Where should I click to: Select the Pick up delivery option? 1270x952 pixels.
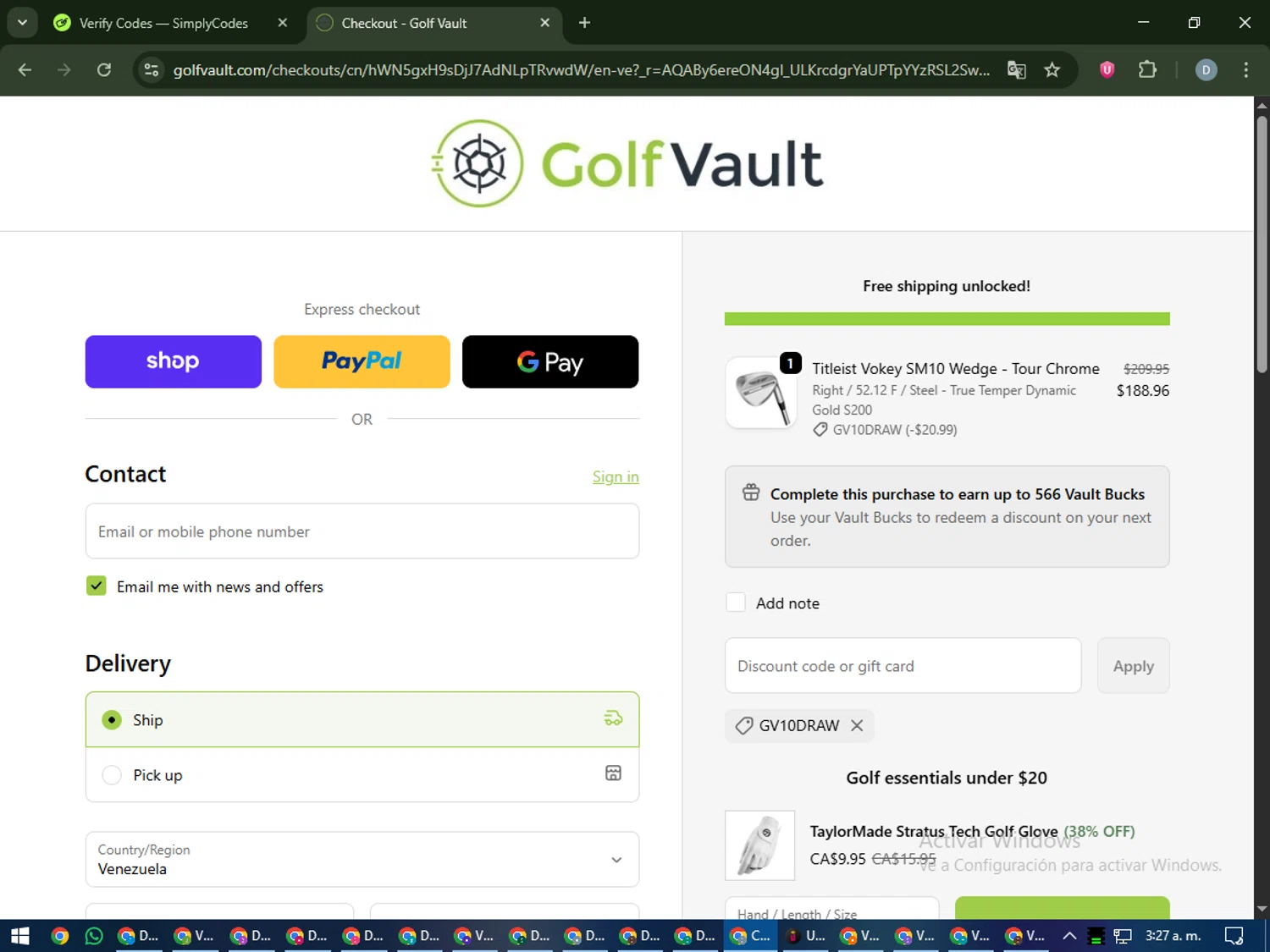(x=362, y=774)
